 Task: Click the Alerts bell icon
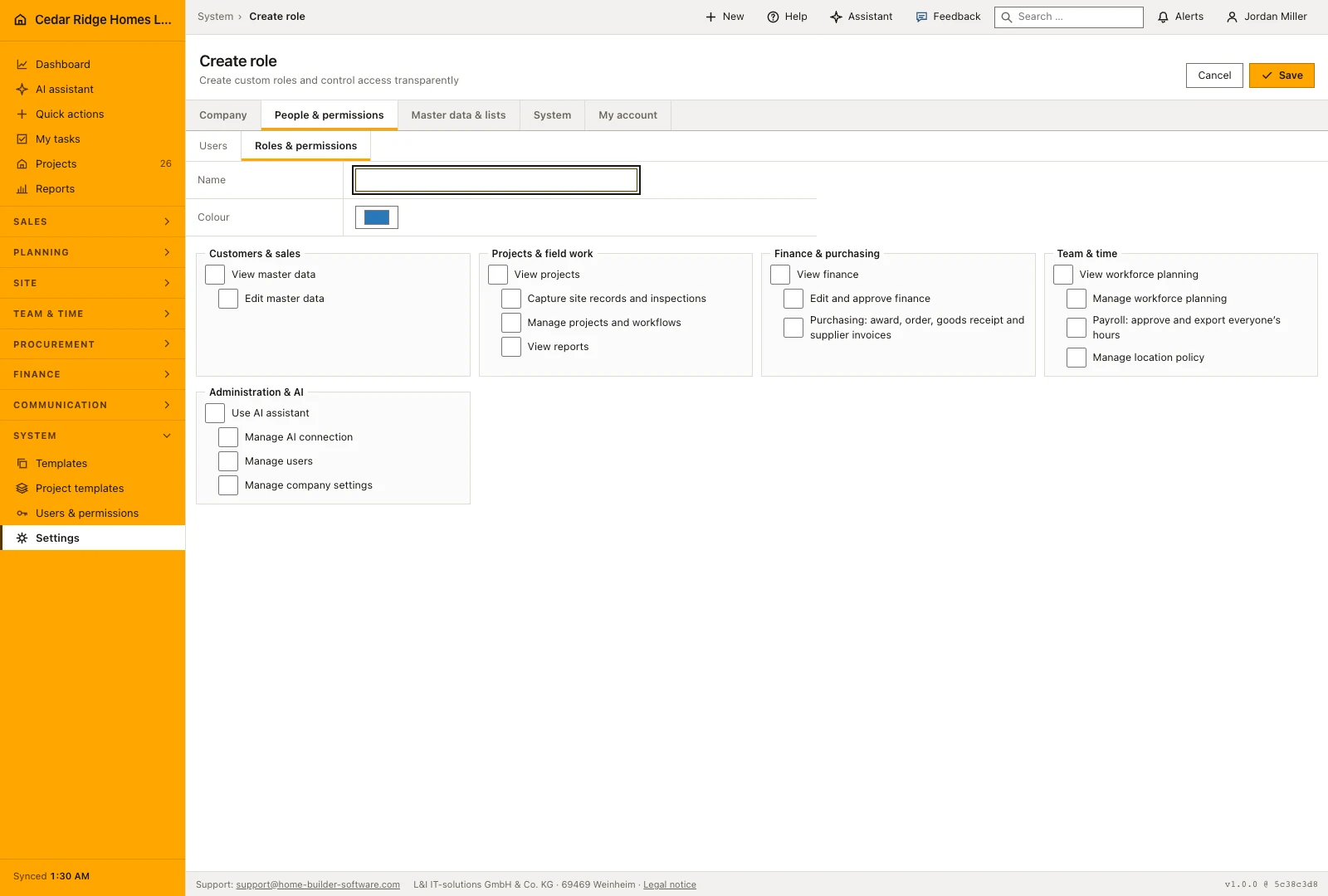(1163, 17)
